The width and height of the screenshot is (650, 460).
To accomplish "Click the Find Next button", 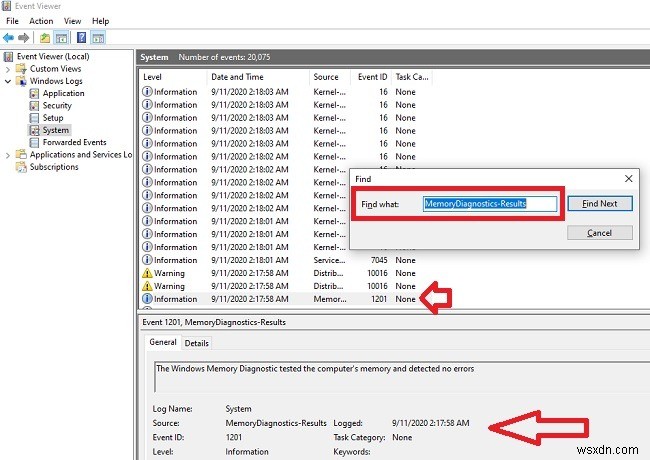I will (x=600, y=203).
